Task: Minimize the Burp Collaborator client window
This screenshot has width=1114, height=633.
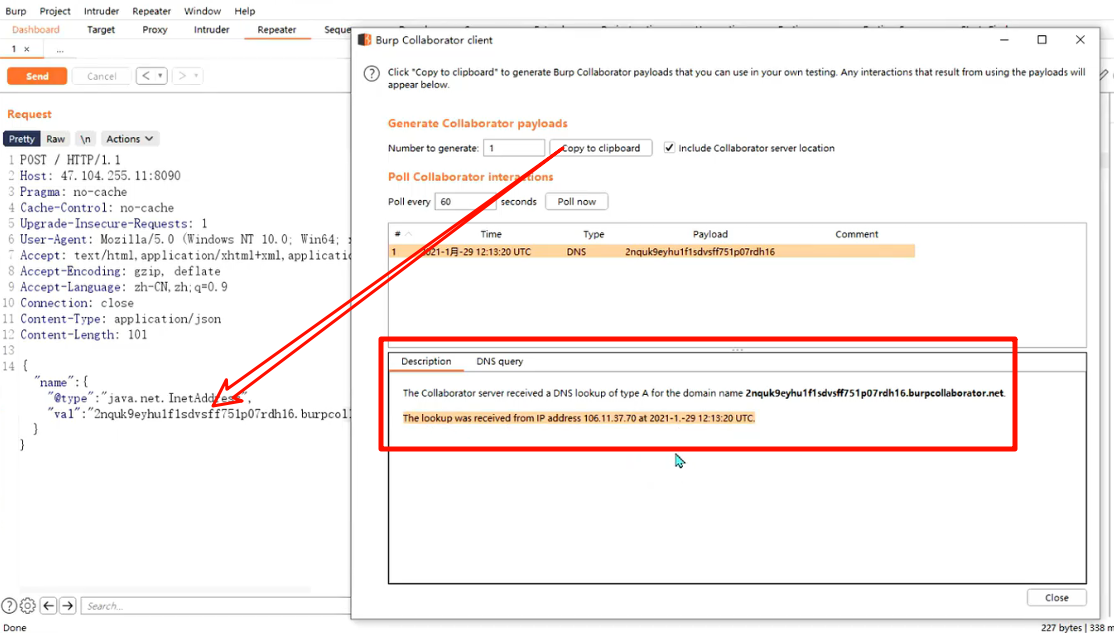Action: tap(1004, 40)
